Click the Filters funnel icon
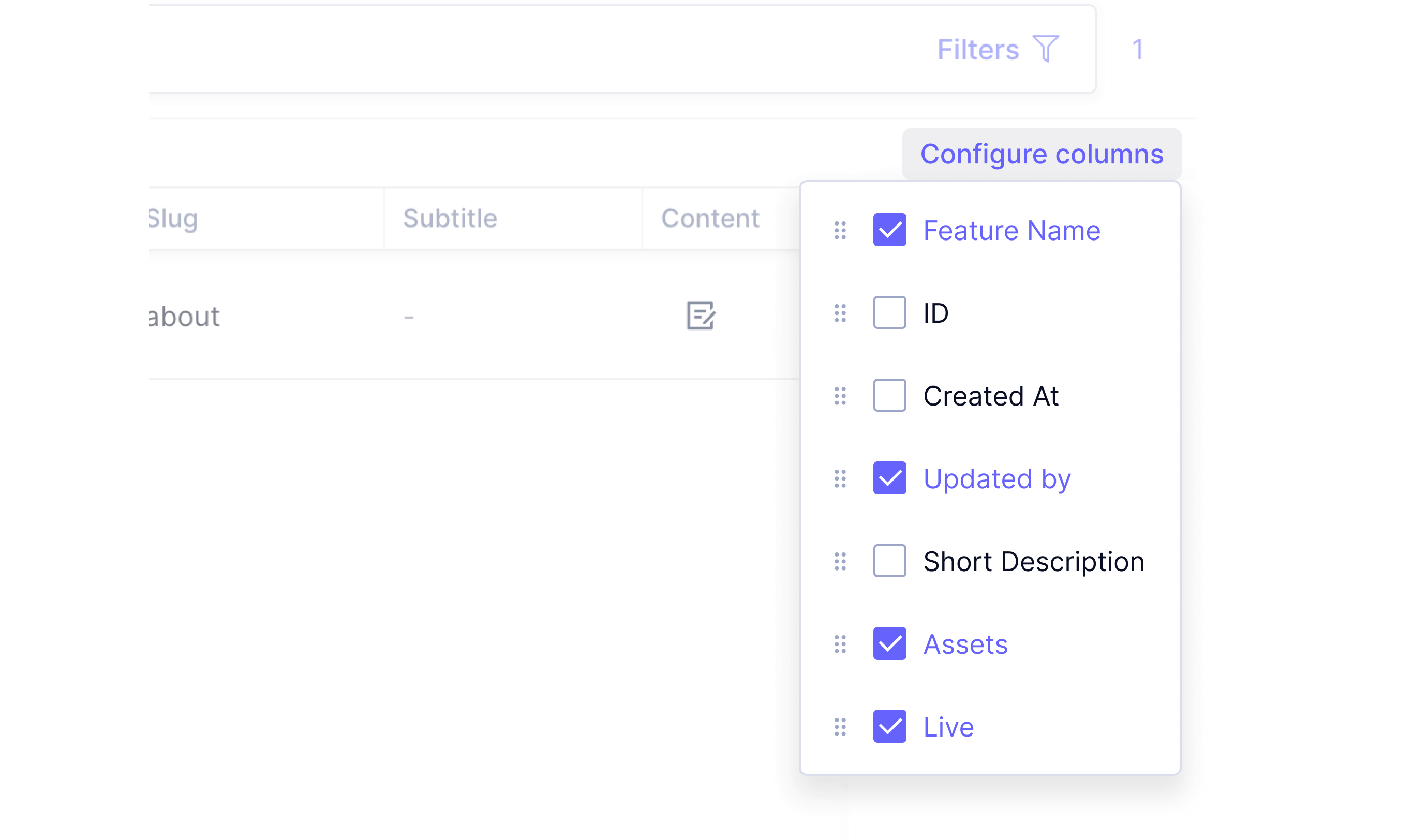The width and height of the screenshot is (1428, 840). coord(1045,49)
